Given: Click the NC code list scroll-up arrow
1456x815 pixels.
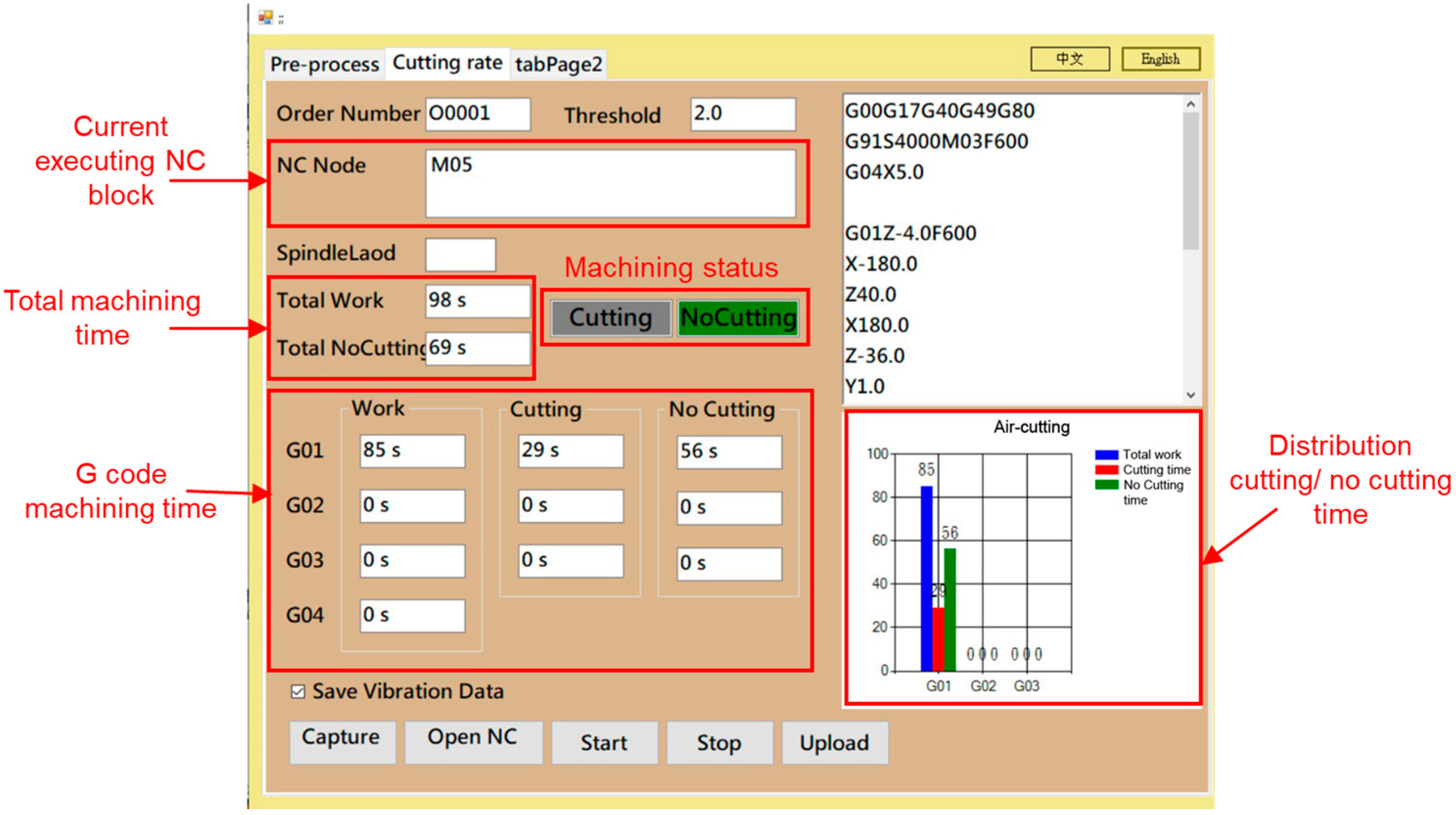Looking at the screenshot, I should point(1190,104).
